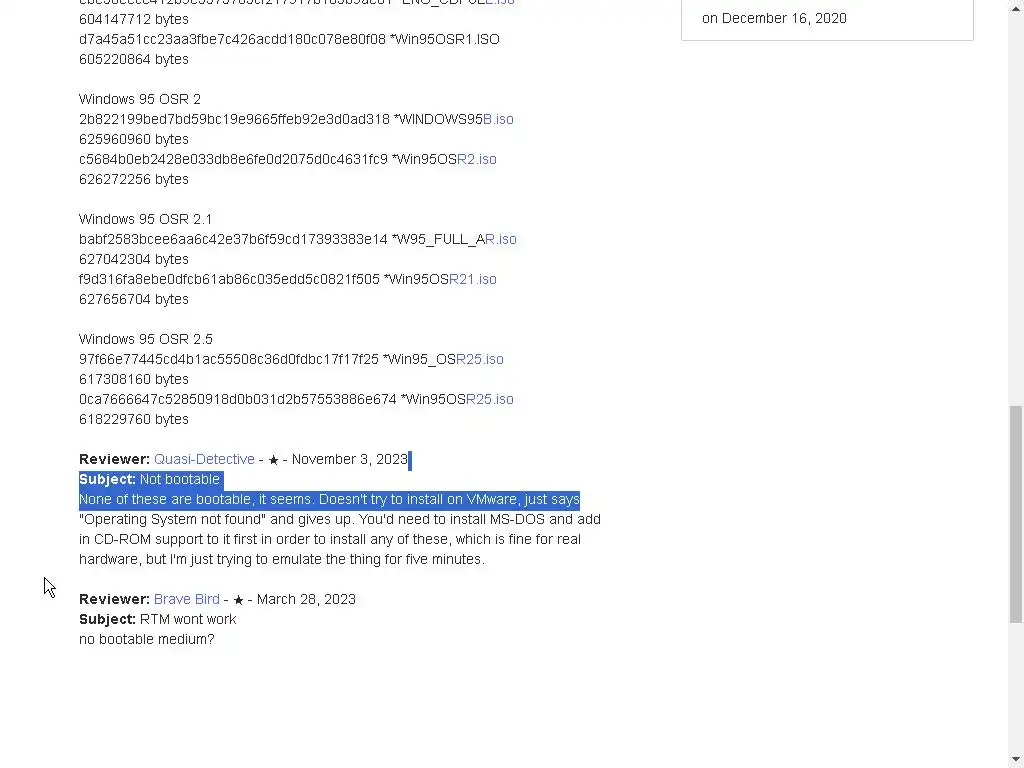Click the 'Windows 95 OSR 2' heading text
This screenshot has width=1024, height=768.
pos(140,99)
